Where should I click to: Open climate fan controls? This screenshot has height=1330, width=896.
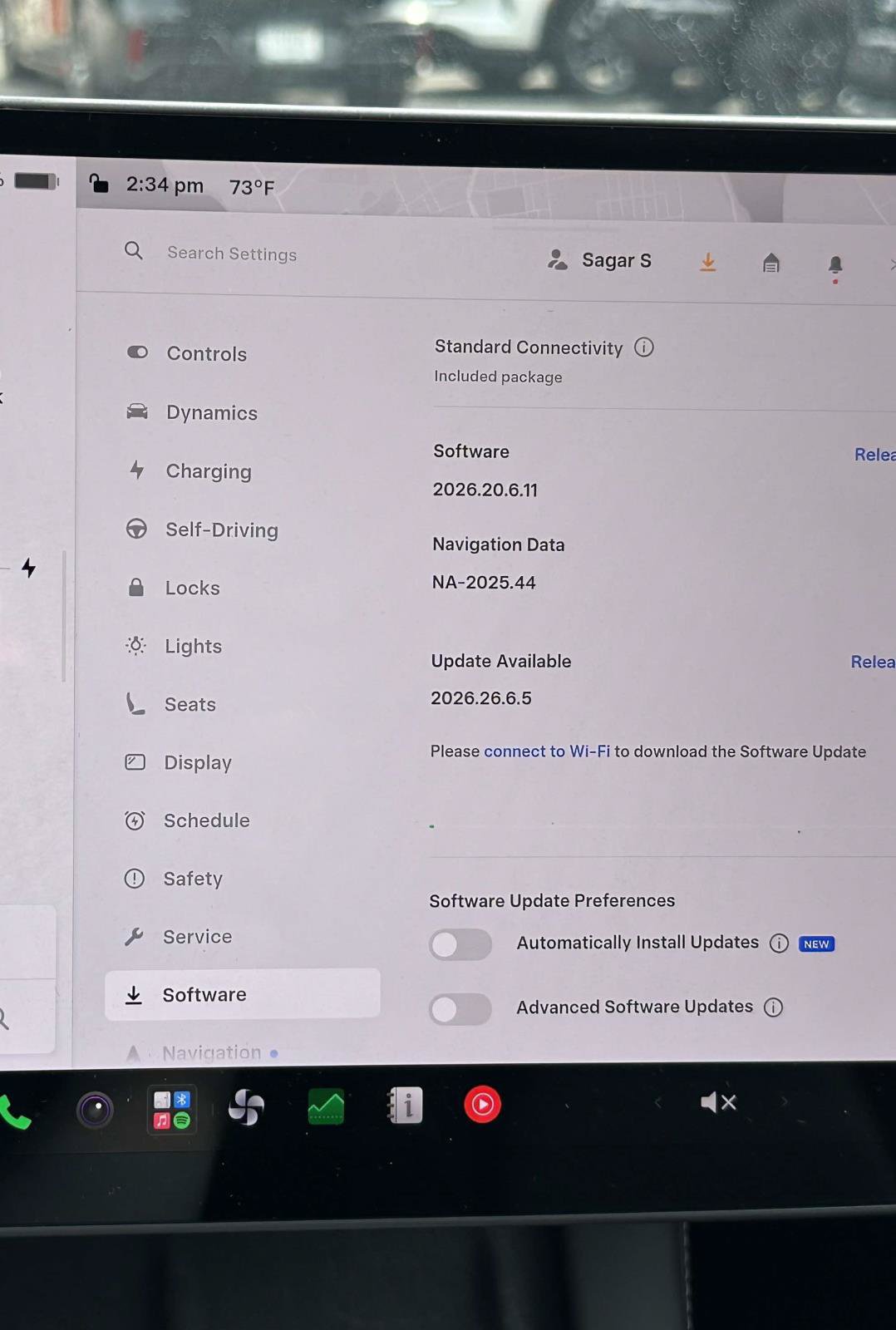[247, 1107]
